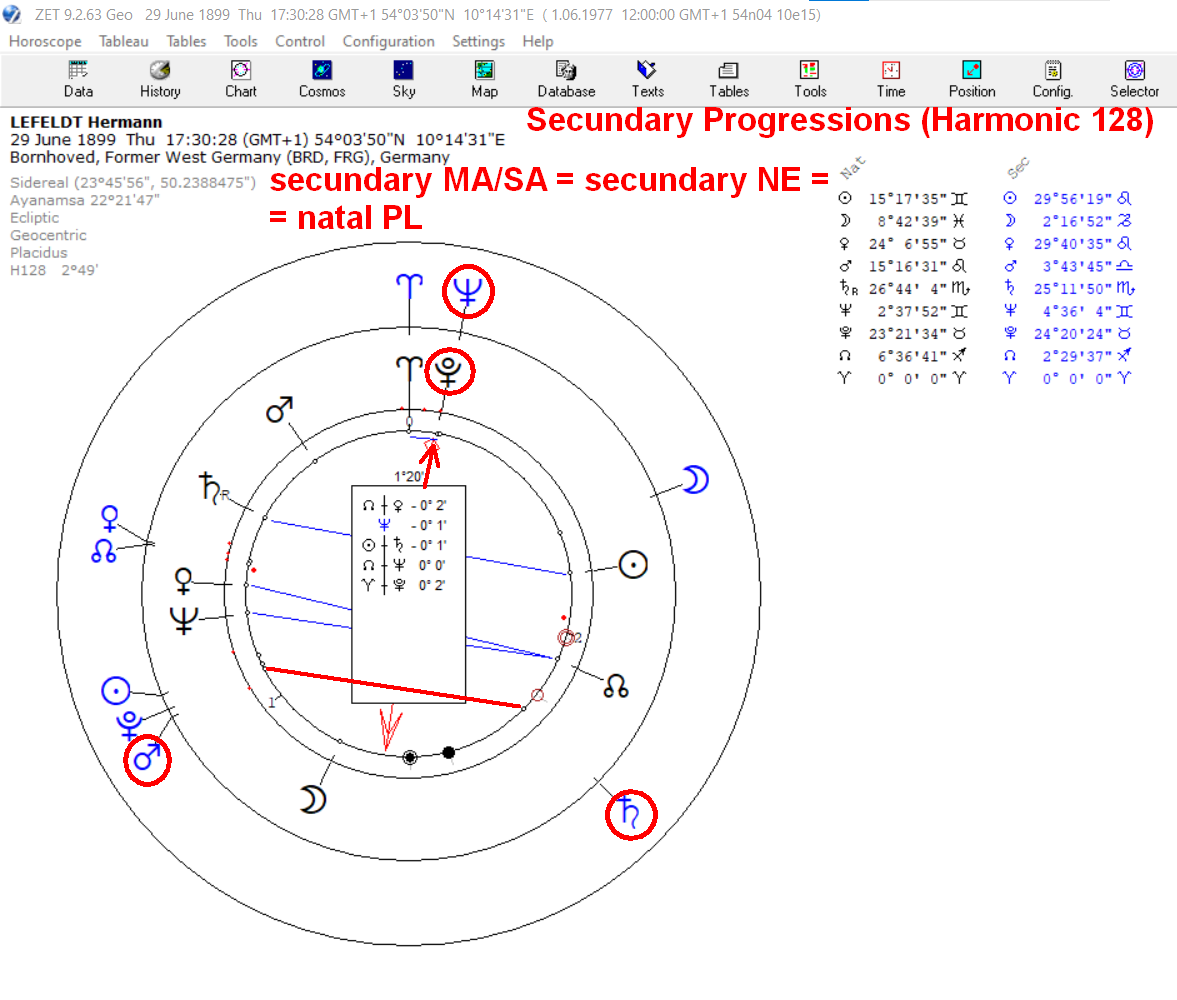Screen dimensions: 1177x1000
Task: Select the Chart toolbar icon
Action: tap(241, 79)
